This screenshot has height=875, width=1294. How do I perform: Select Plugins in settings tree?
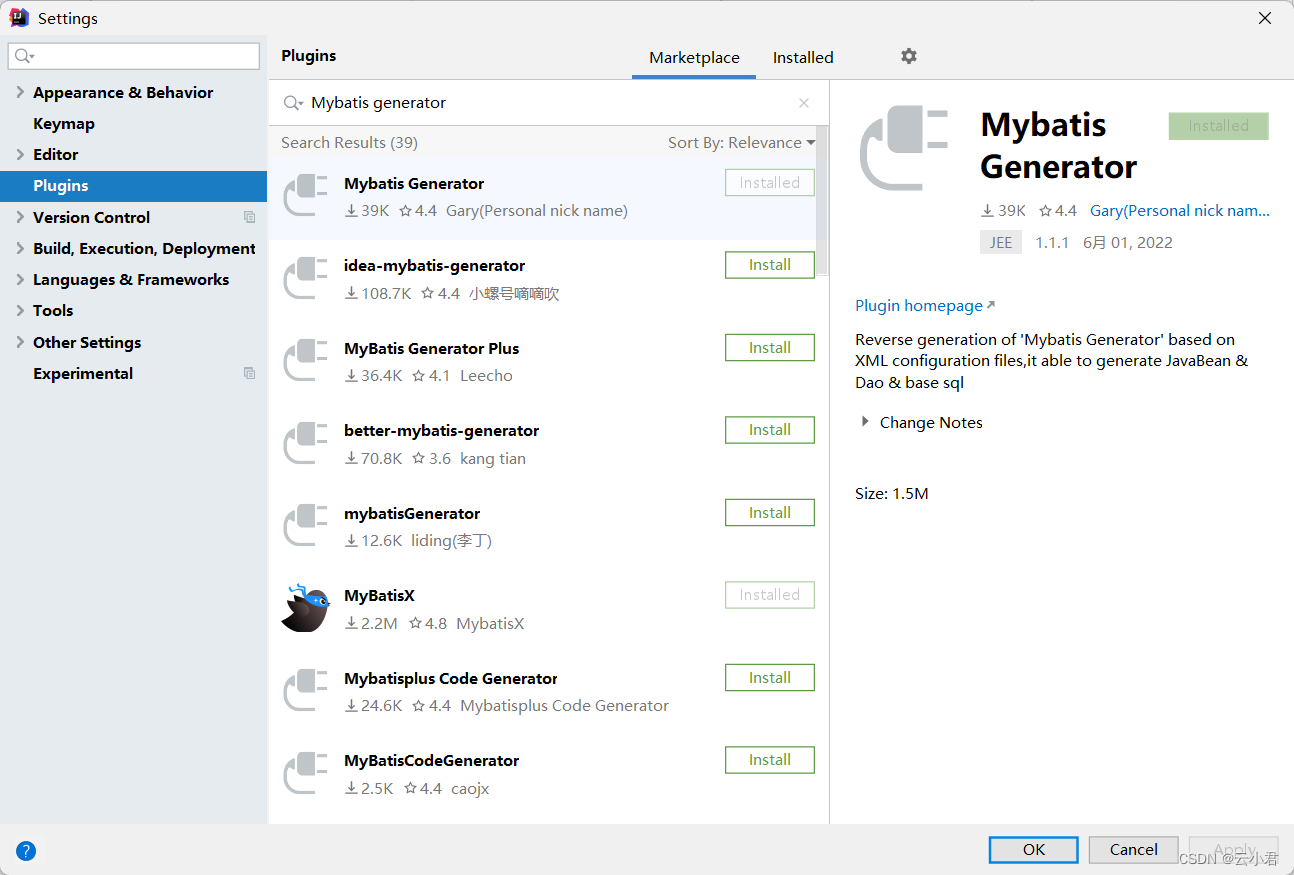pos(133,186)
